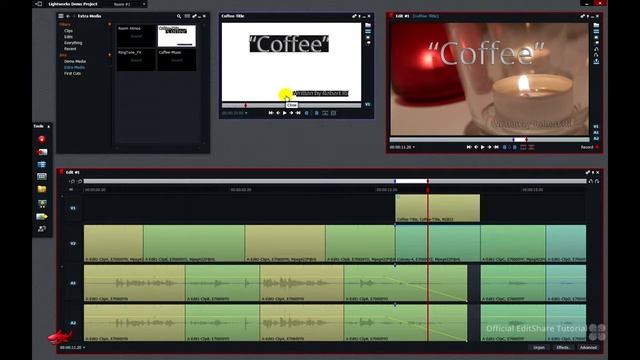This screenshot has width=640, height=360.
Task: Open the Demo Media bin
Action: [75, 61]
